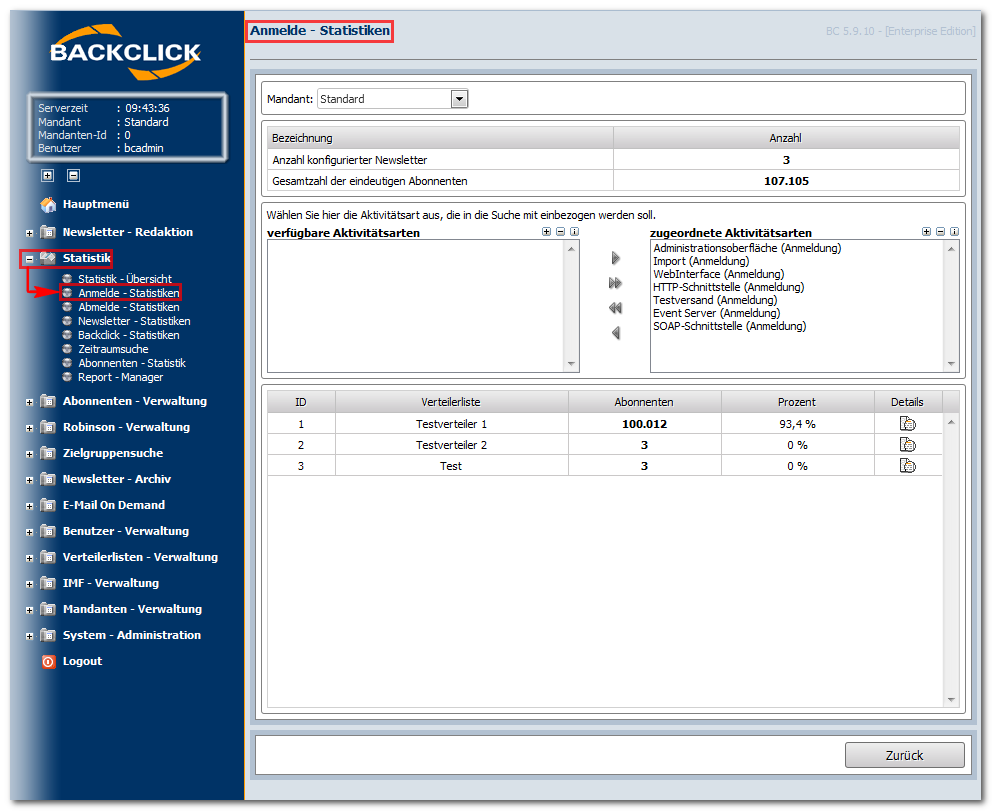The height and width of the screenshot is (811, 992).
Task: Open details icon for Testverteiler 2
Action: coord(907,445)
